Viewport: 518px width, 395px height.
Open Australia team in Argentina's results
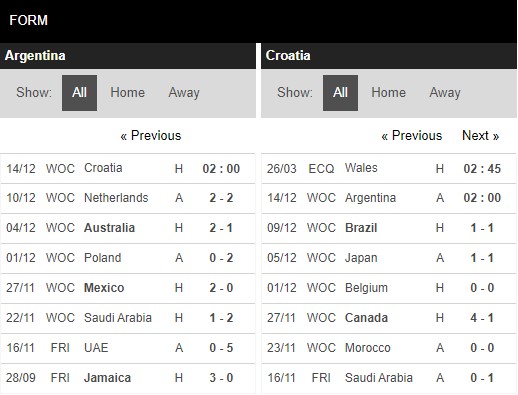[x=109, y=228]
